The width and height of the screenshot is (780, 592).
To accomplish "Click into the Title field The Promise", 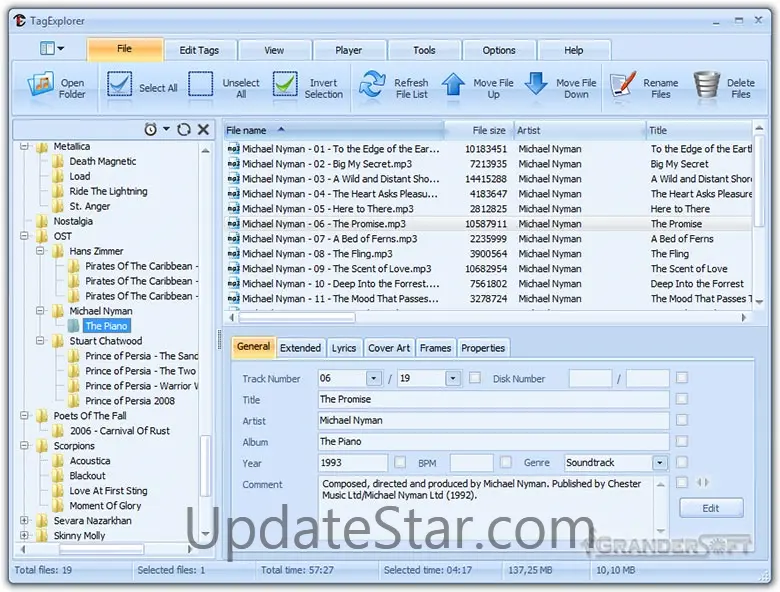I will (493, 399).
